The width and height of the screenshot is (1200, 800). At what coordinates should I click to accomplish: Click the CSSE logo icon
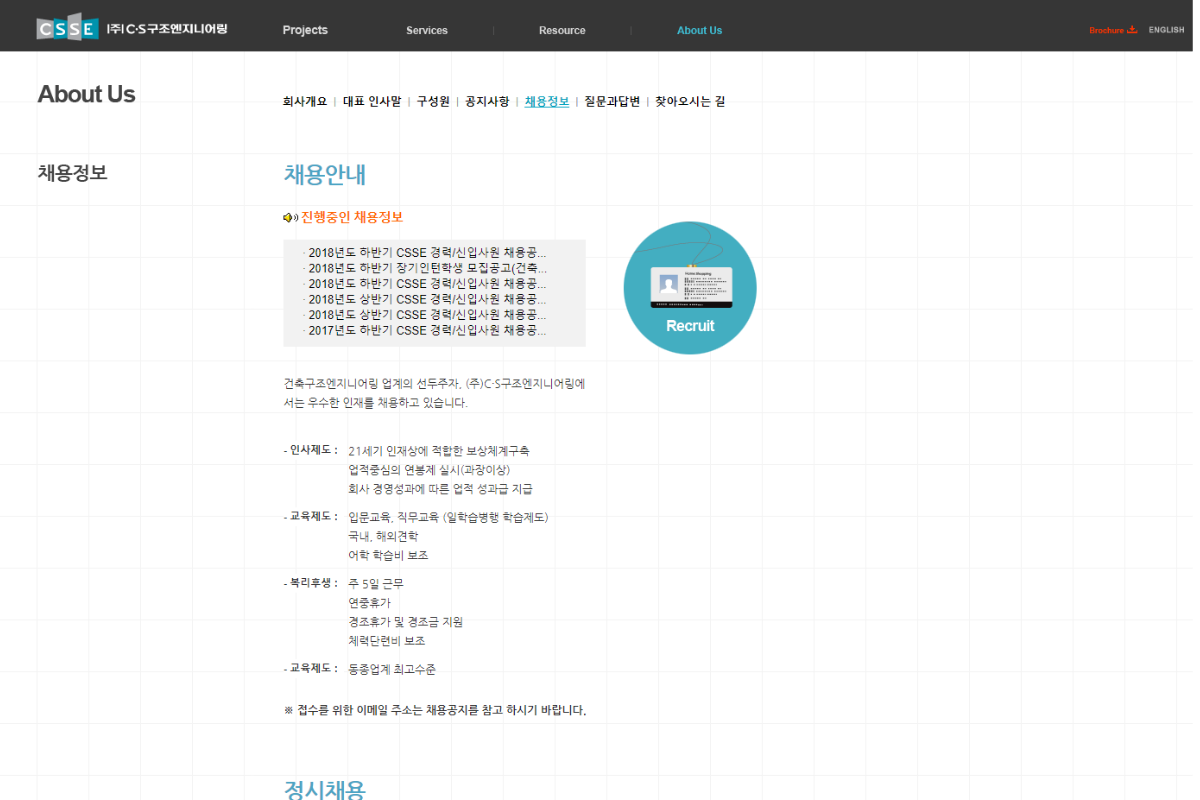point(67,29)
